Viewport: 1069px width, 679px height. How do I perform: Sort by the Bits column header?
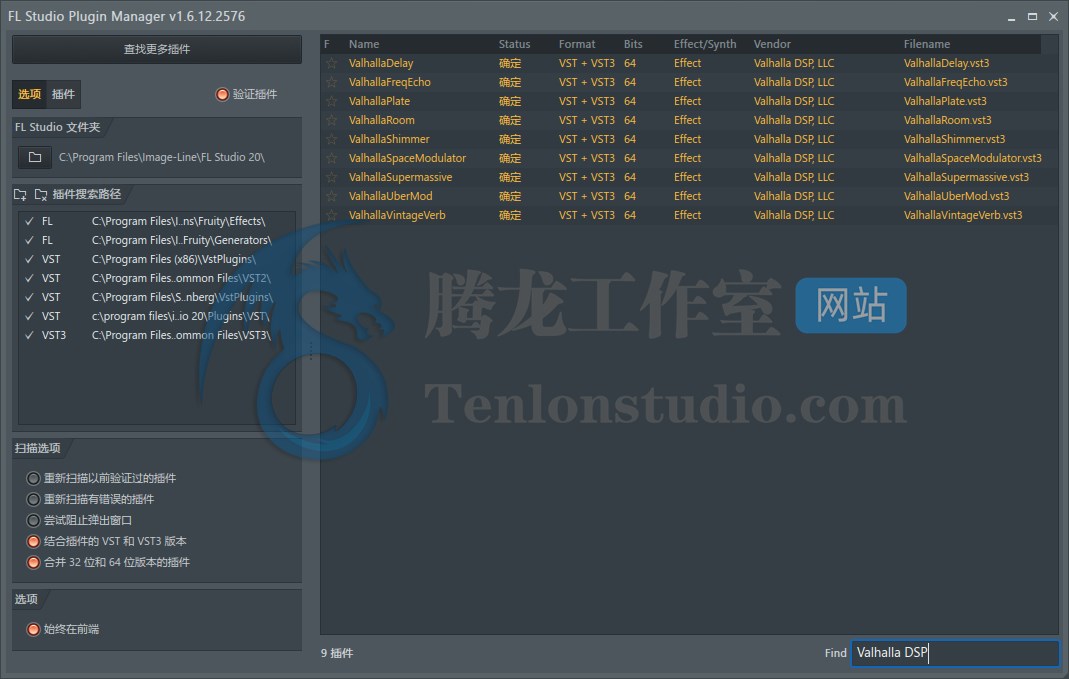[633, 44]
